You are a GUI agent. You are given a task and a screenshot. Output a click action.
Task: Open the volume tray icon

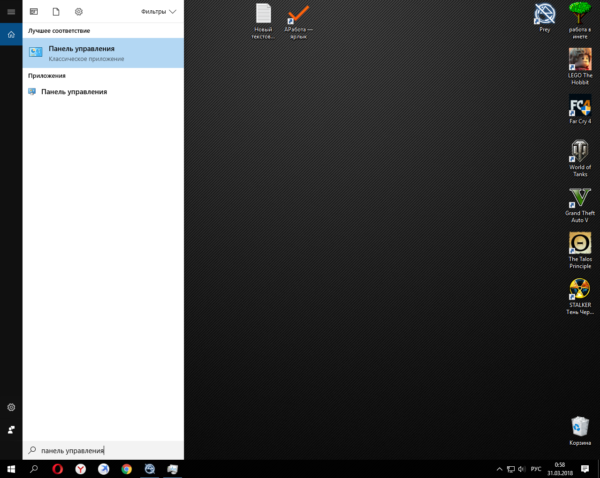522,469
